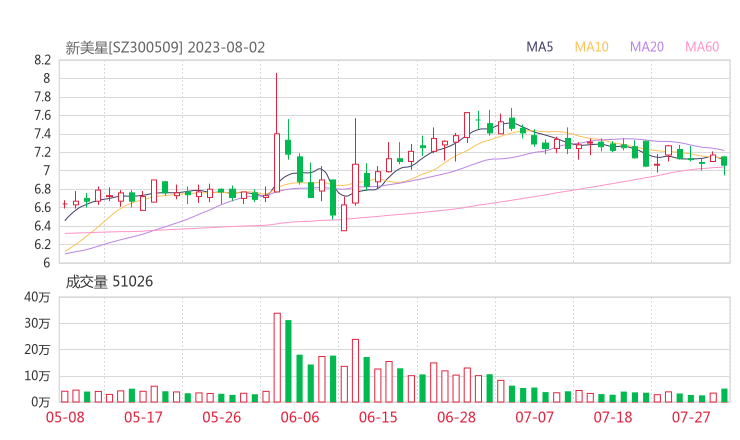740x440 pixels.
Task: Click the 07-27 date axis label
Action: coord(691,417)
